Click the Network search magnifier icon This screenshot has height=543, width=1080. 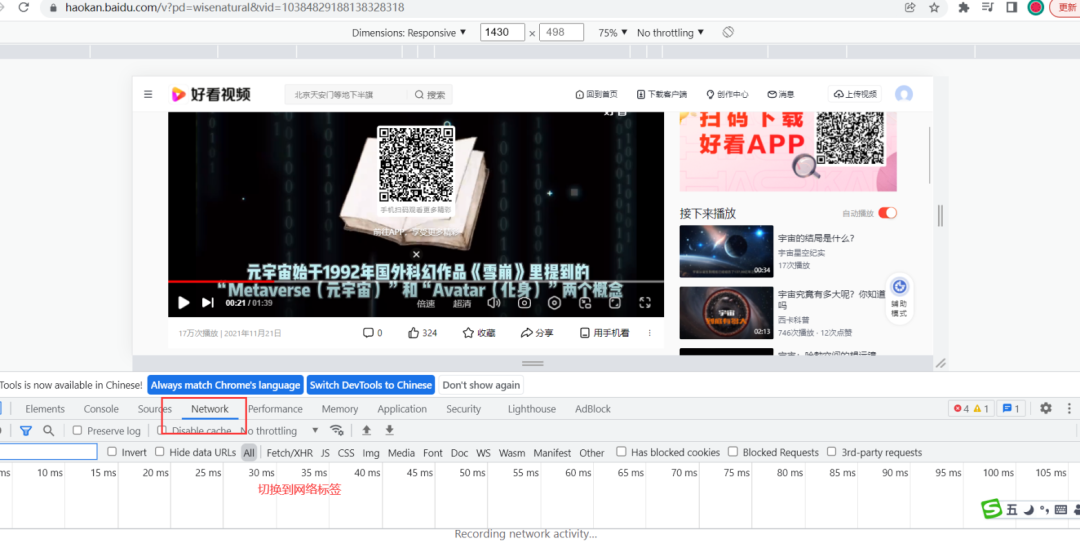[x=48, y=431]
